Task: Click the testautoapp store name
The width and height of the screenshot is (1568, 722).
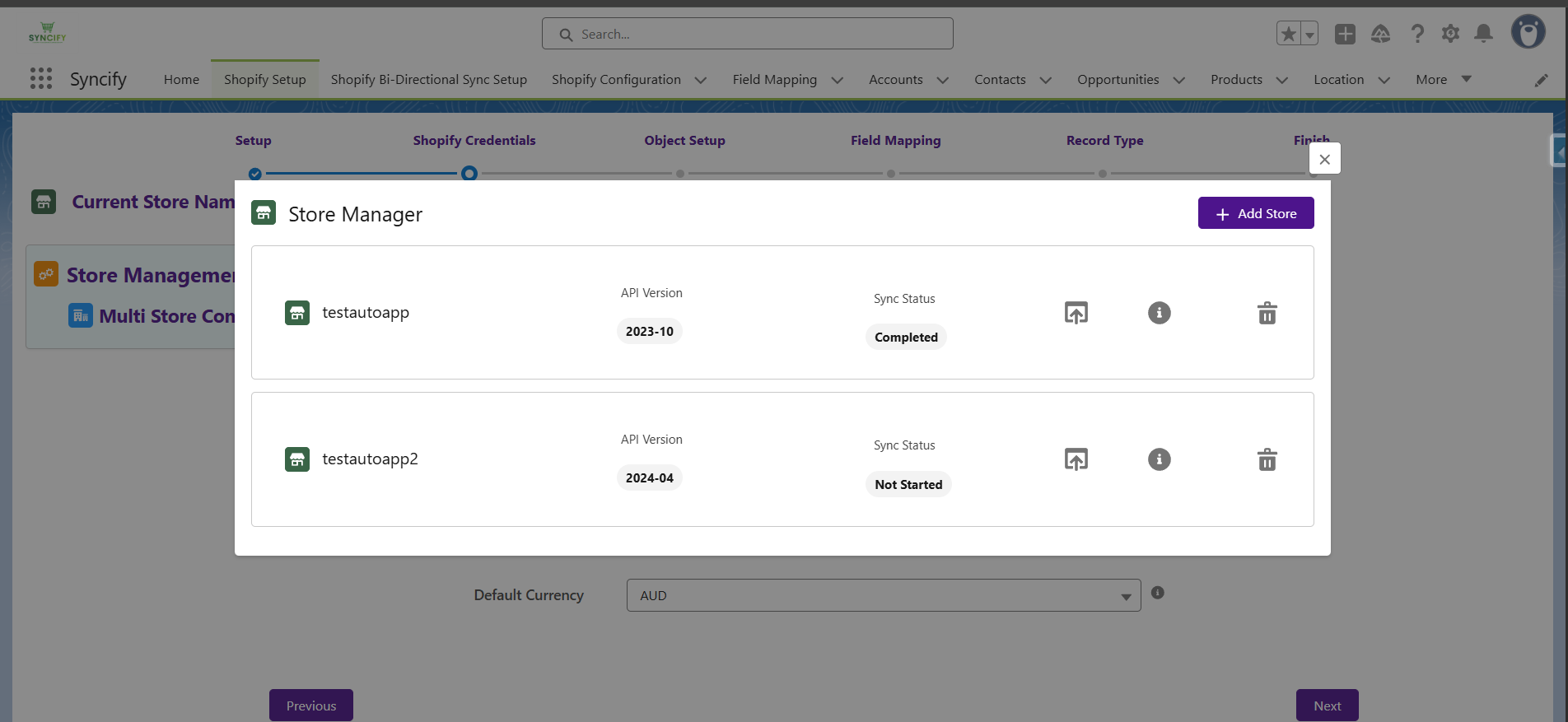Action: click(366, 313)
